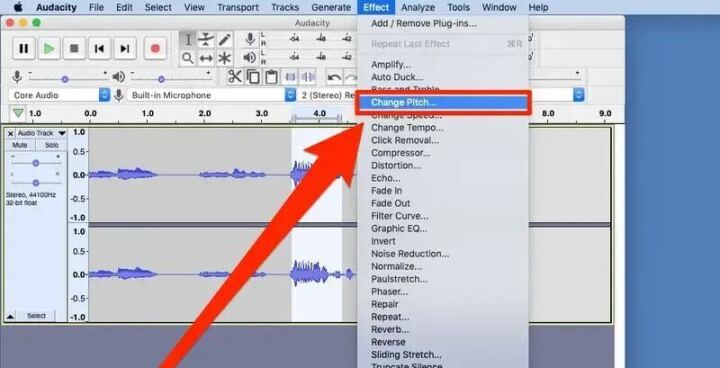Open the Tracks menu

coord(285,7)
